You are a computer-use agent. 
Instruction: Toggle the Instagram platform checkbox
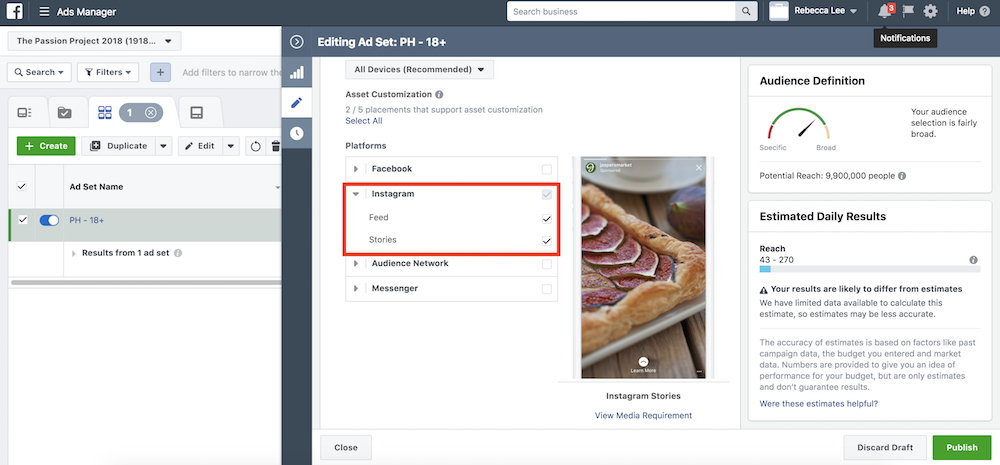pos(547,194)
